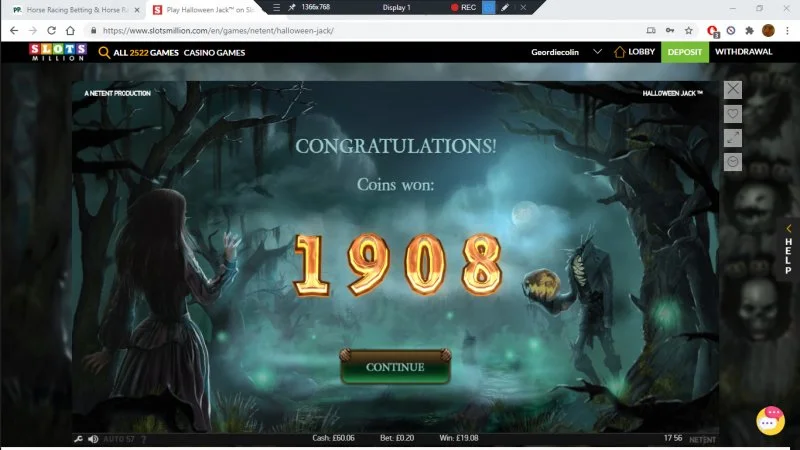Expand the account dropdown chevron

click(x=597, y=52)
